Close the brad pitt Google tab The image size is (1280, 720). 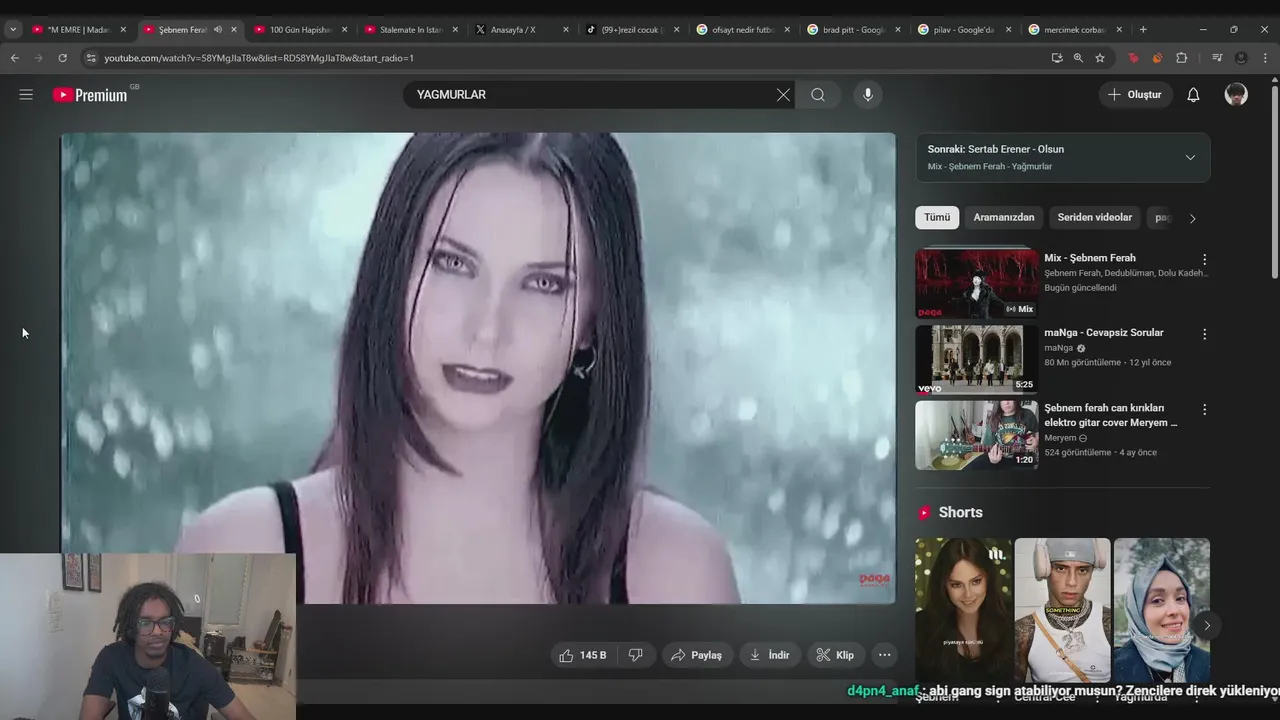pos(898,30)
